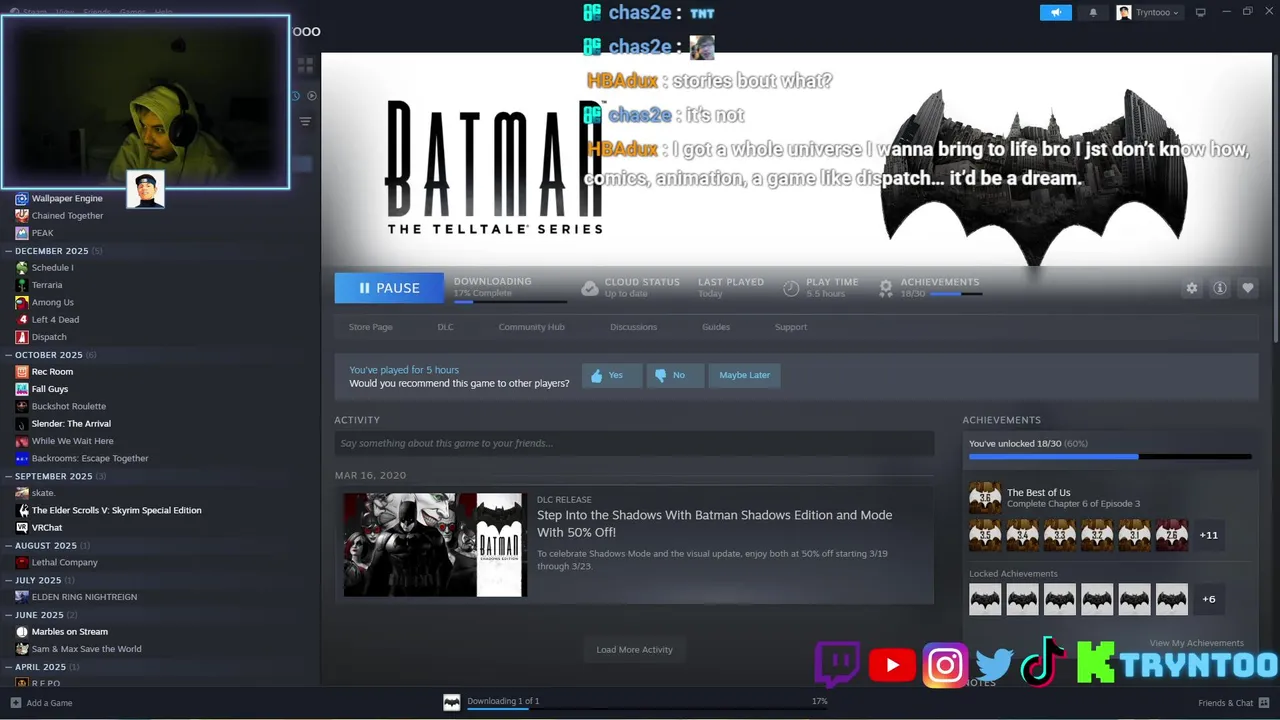Select Marbles on Stream in library
The image size is (1280, 720).
70,632
